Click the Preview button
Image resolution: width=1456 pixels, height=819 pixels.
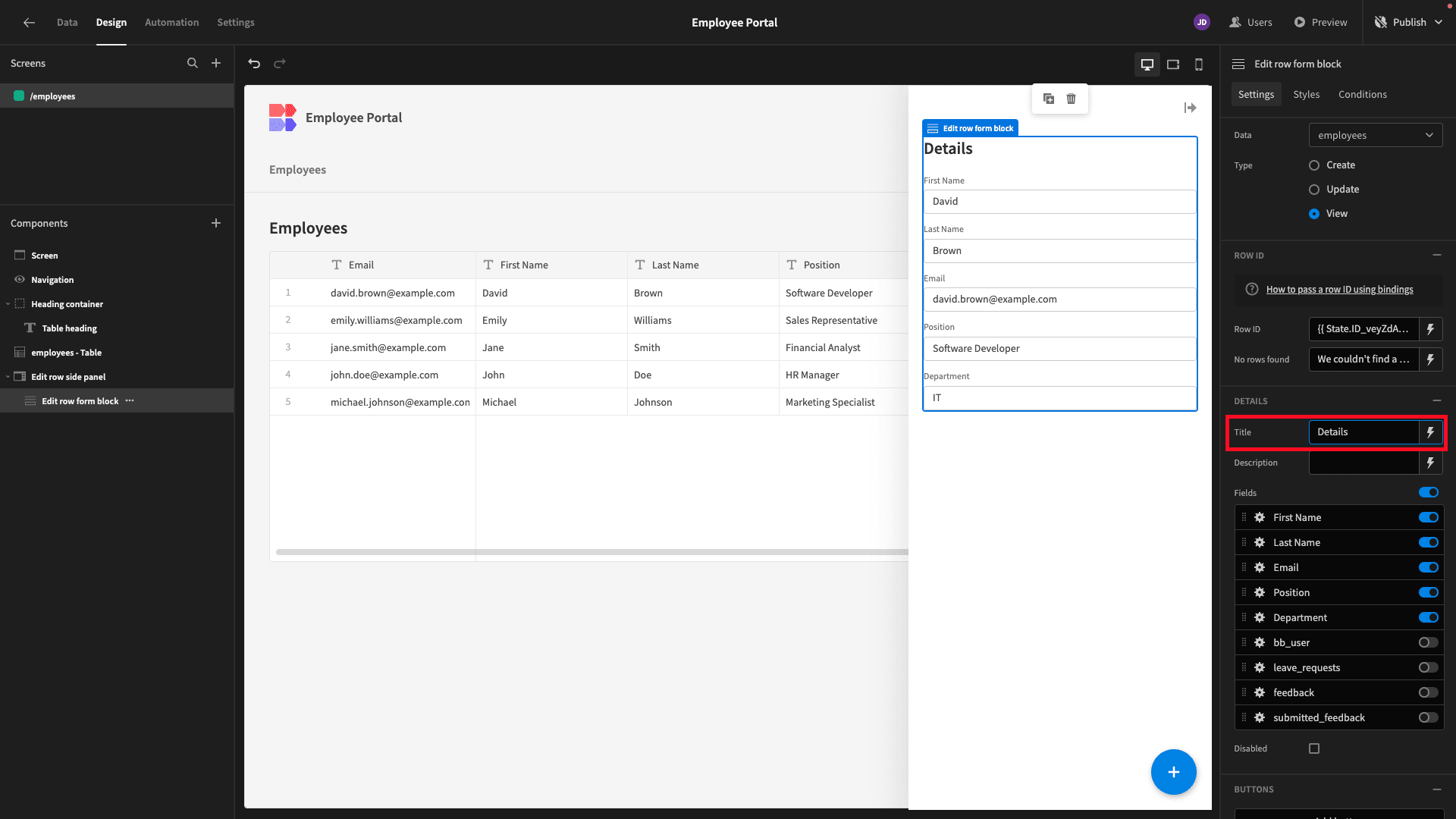(1320, 23)
